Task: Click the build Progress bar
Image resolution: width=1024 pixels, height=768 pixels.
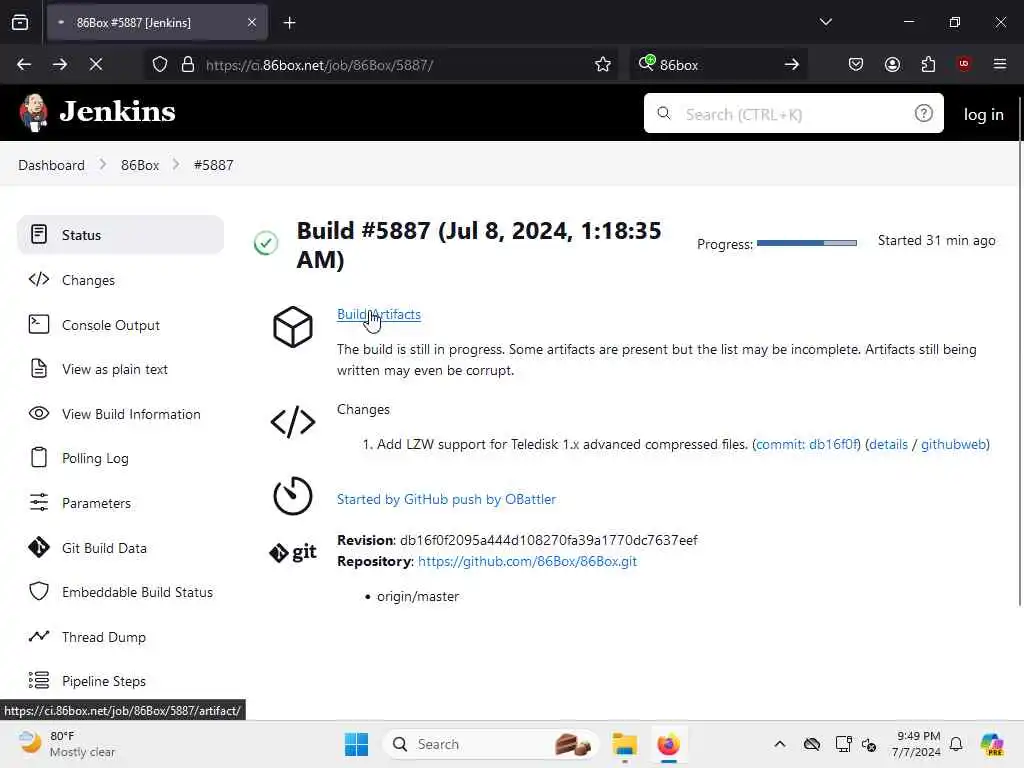Action: pos(807,243)
